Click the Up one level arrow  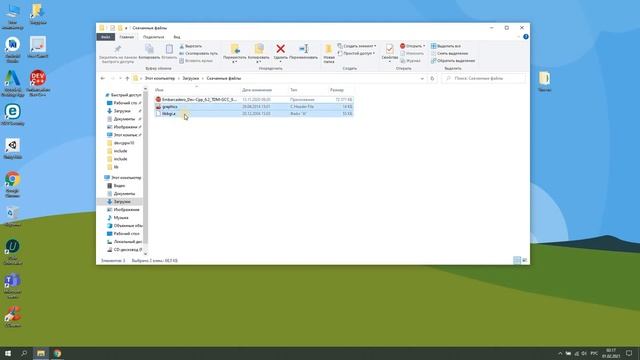127,78
